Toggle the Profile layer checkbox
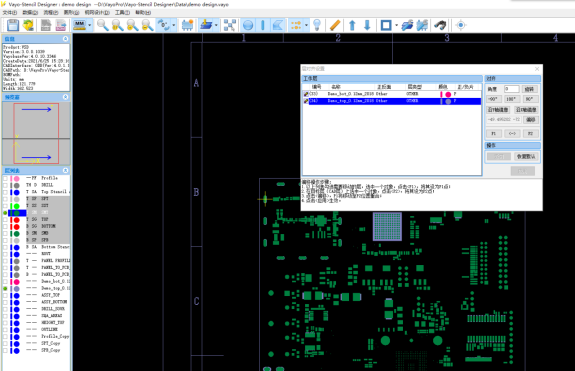 [5, 178]
